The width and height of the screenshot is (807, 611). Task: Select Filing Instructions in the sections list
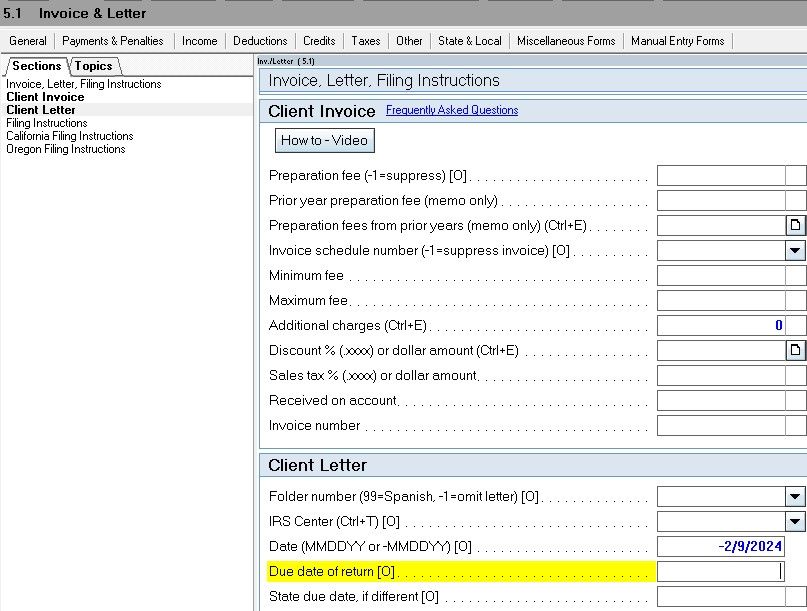pyautogui.click(x=45, y=123)
